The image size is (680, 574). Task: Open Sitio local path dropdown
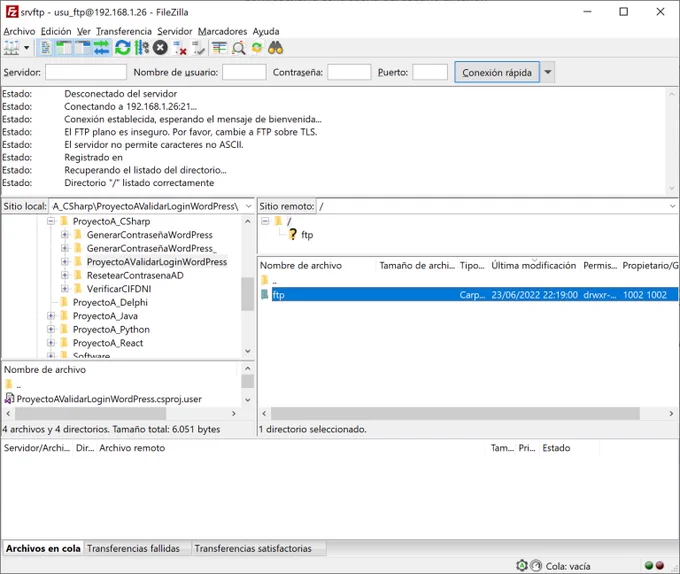coord(248,206)
